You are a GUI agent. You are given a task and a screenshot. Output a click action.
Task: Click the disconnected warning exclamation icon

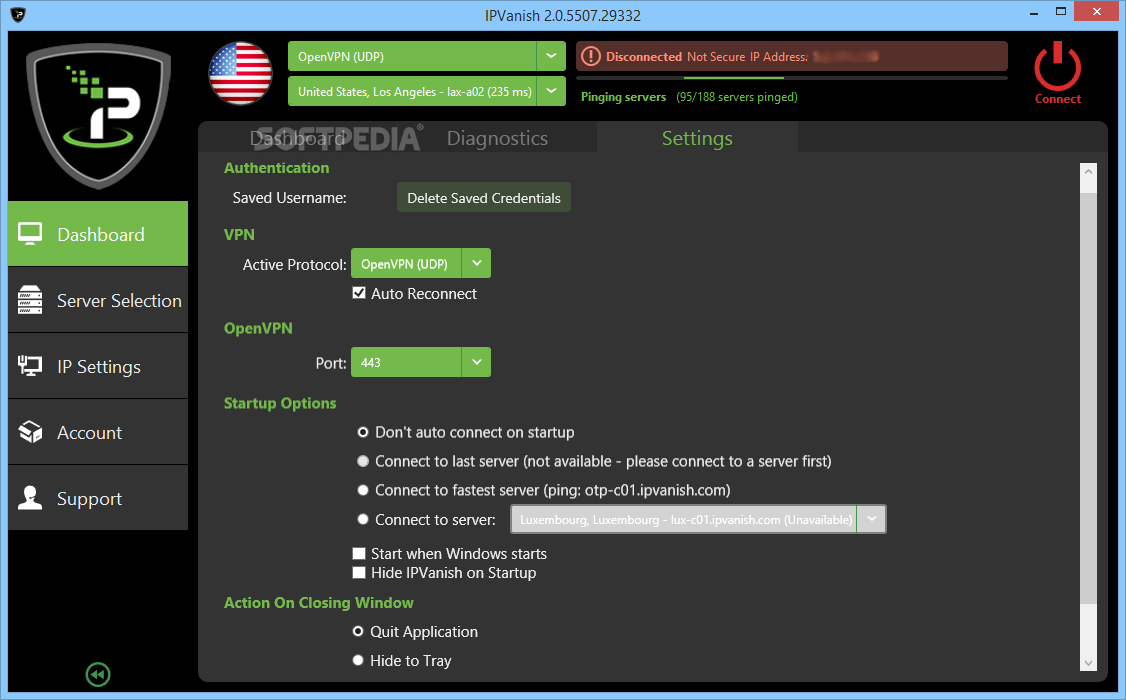click(x=590, y=56)
